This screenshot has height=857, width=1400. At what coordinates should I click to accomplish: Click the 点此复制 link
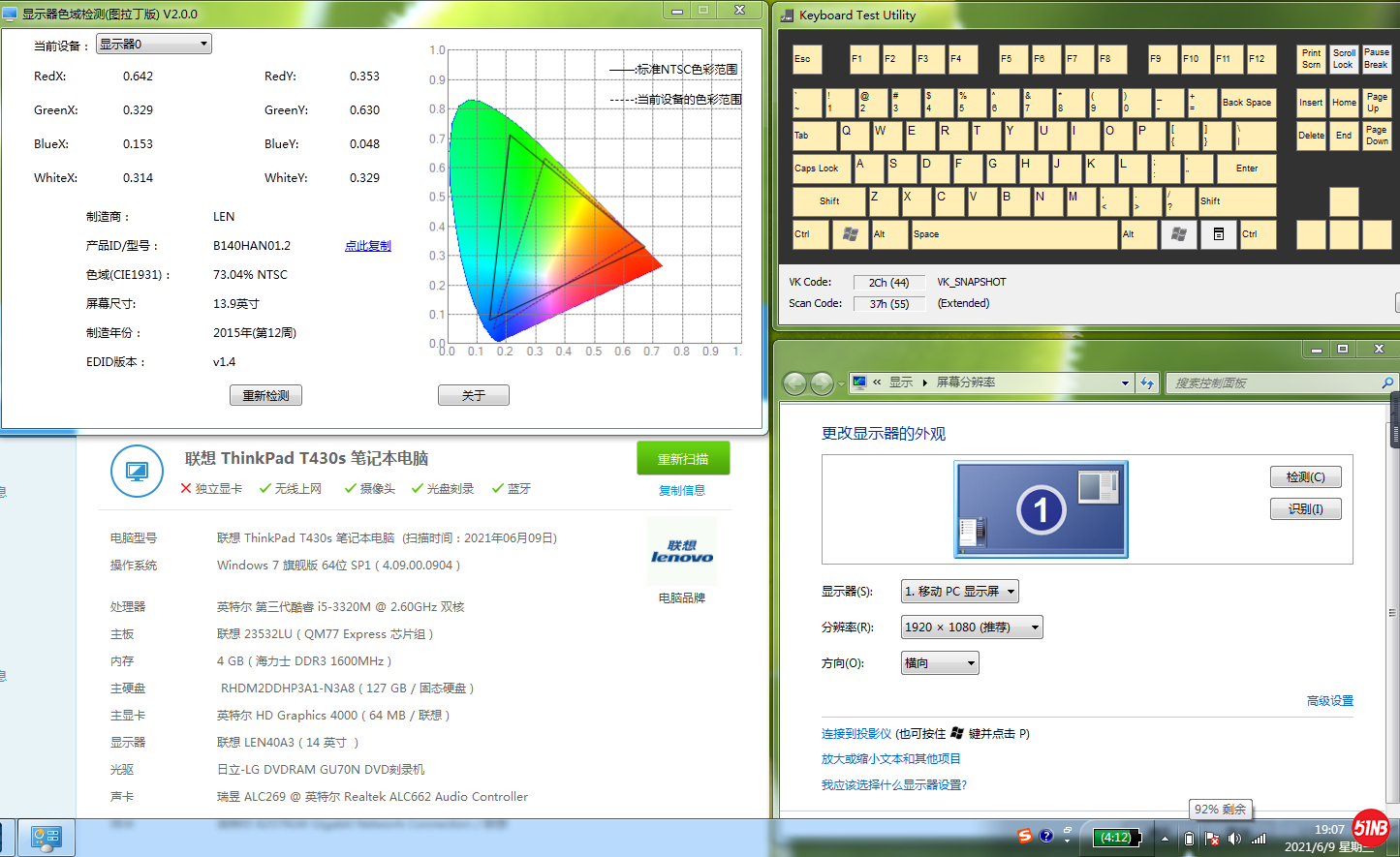pos(367,246)
